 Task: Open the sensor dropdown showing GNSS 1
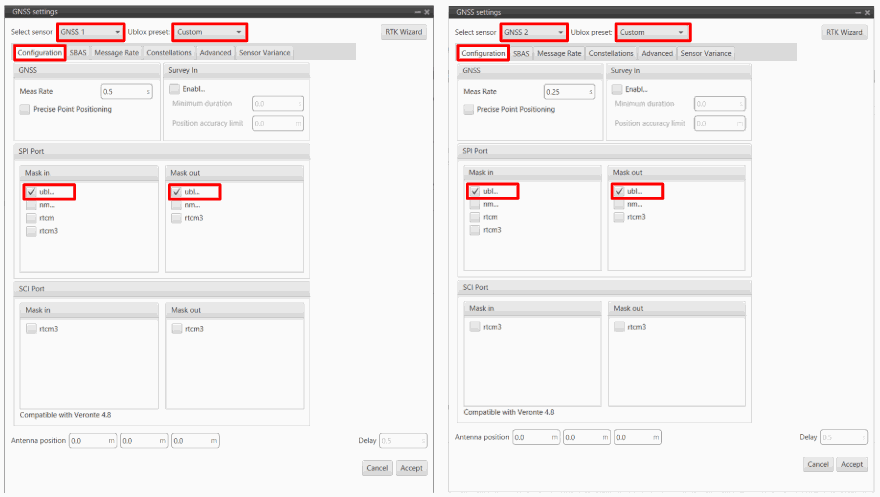[x=90, y=32]
